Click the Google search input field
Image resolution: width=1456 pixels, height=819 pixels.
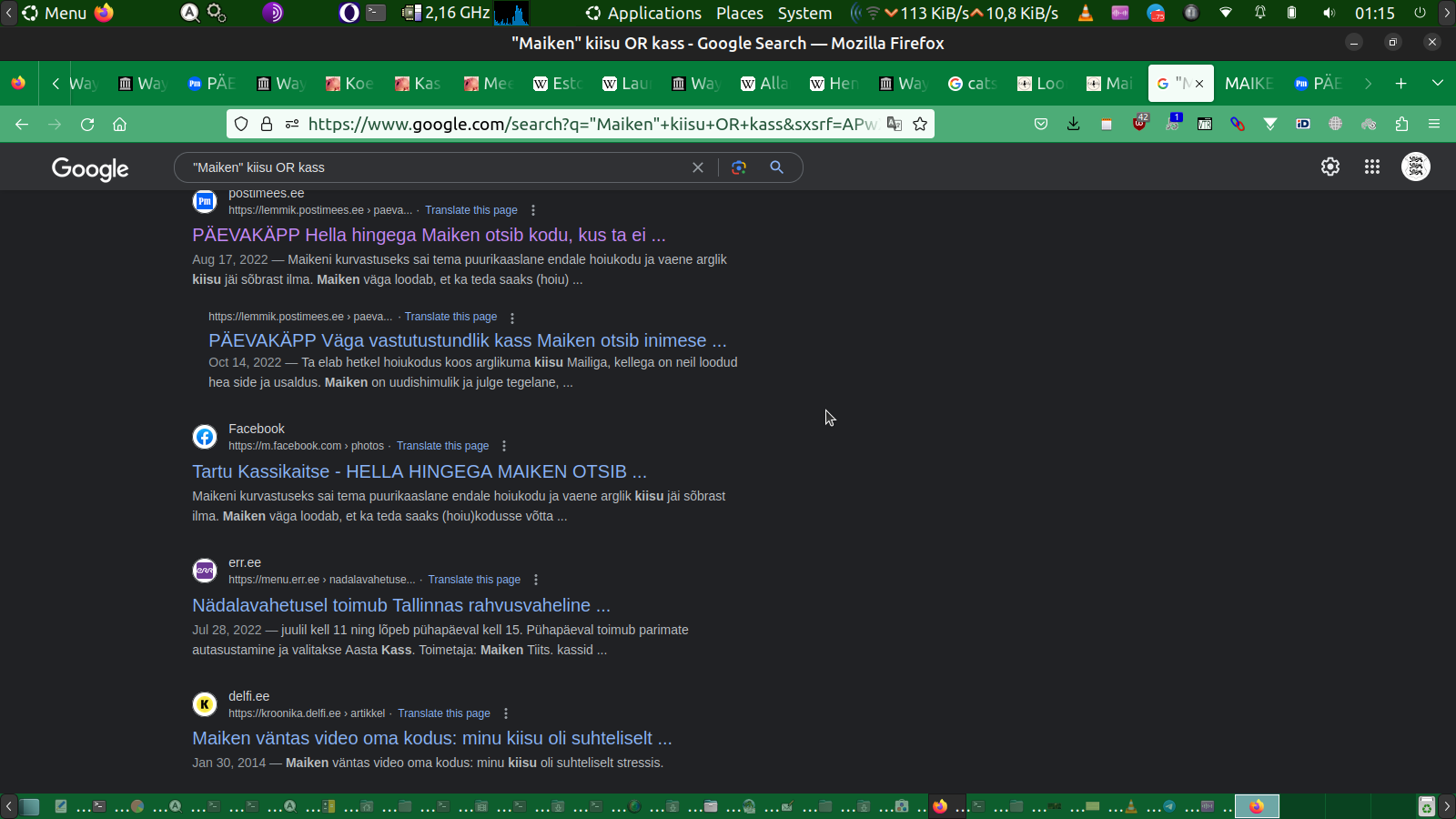point(437,167)
